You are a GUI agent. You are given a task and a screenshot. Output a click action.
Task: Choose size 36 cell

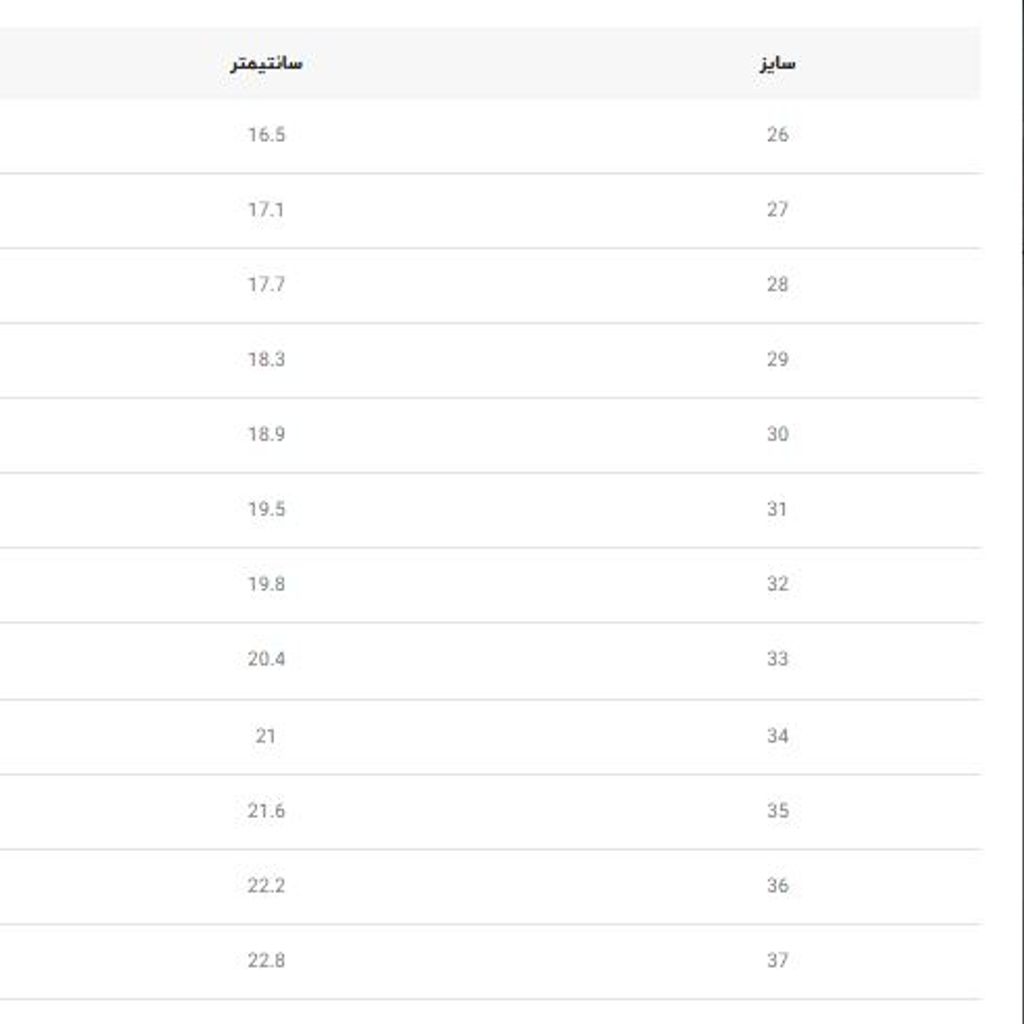[777, 886]
